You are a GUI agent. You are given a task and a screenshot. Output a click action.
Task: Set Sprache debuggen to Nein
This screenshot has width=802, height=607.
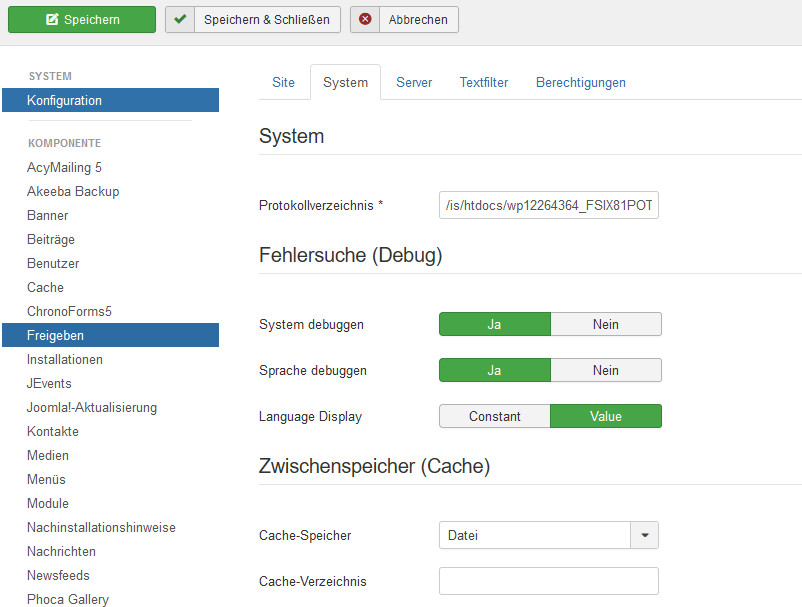tap(606, 370)
